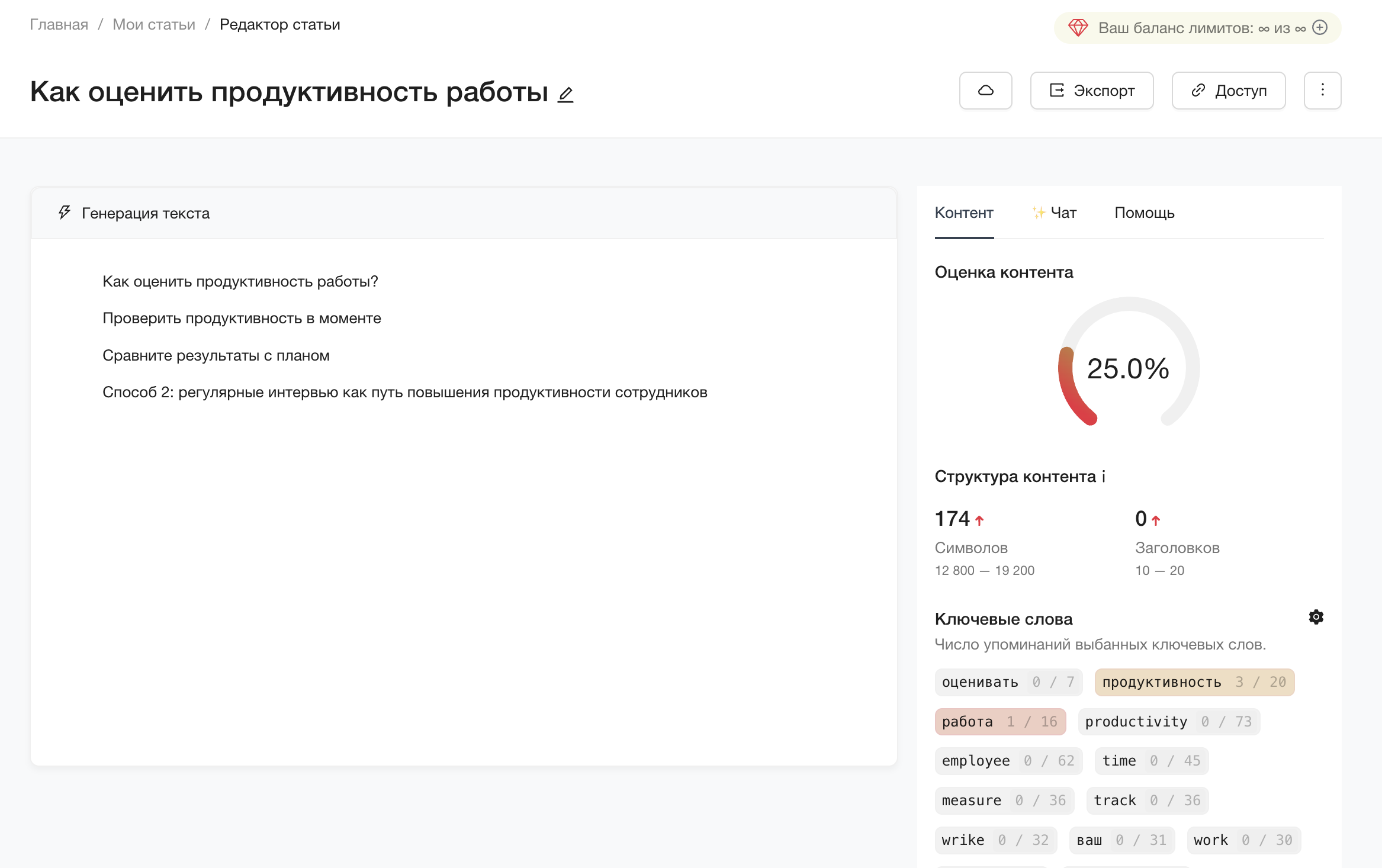Switch to the Помощь tab
The height and width of the screenshot is (868, 1382).
1145,211
